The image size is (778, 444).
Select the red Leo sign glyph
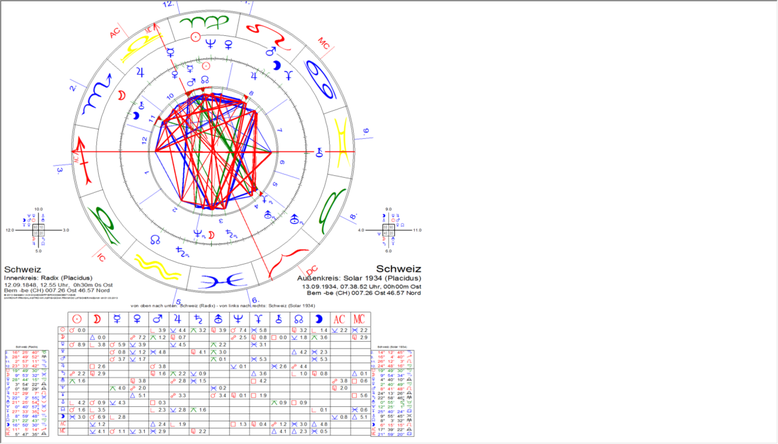pos(268,36)
